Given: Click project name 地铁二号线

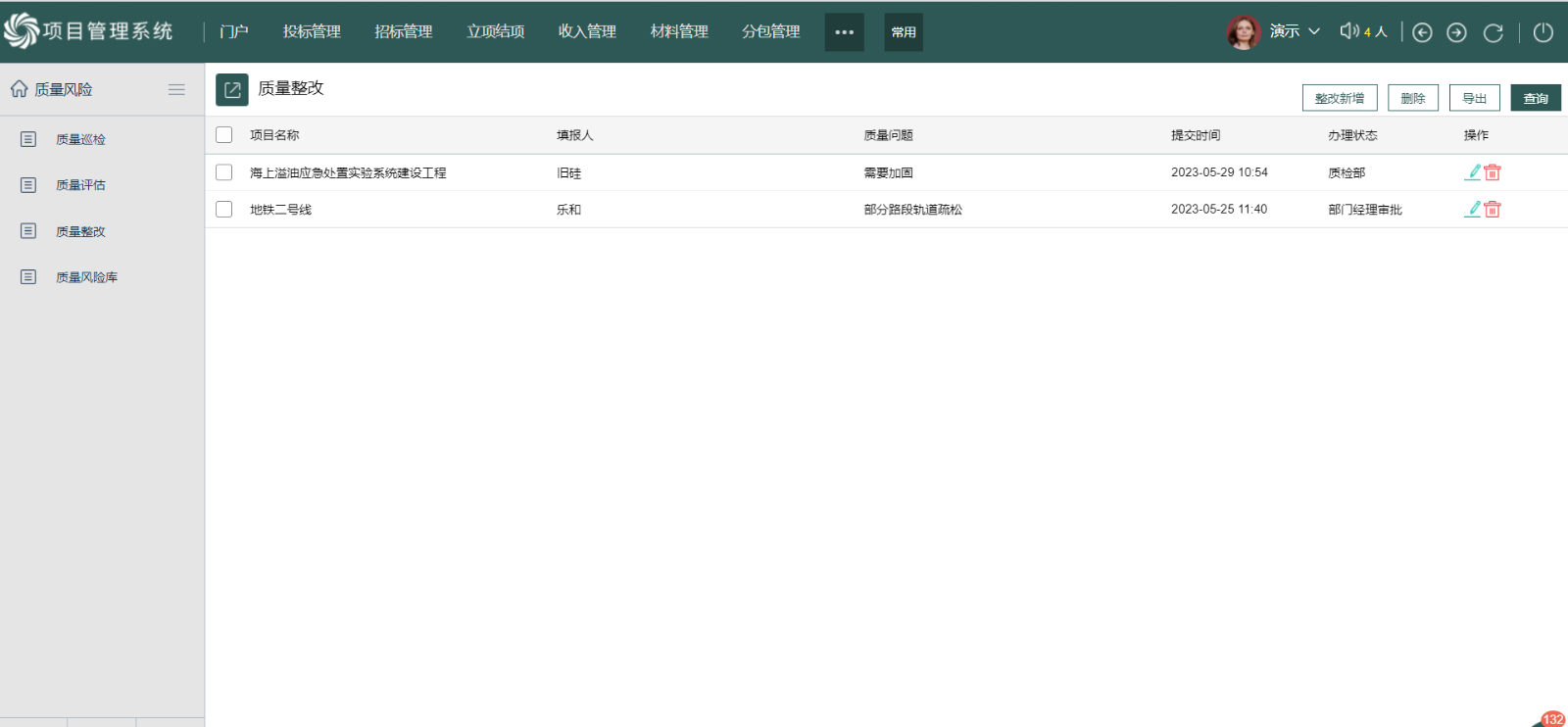Looking at the screenshot, I should (x=280, y=209).
